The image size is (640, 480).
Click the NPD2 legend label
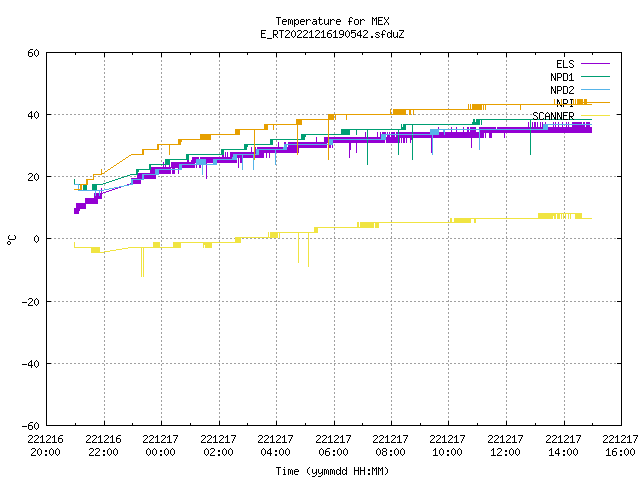coord(562,90)
